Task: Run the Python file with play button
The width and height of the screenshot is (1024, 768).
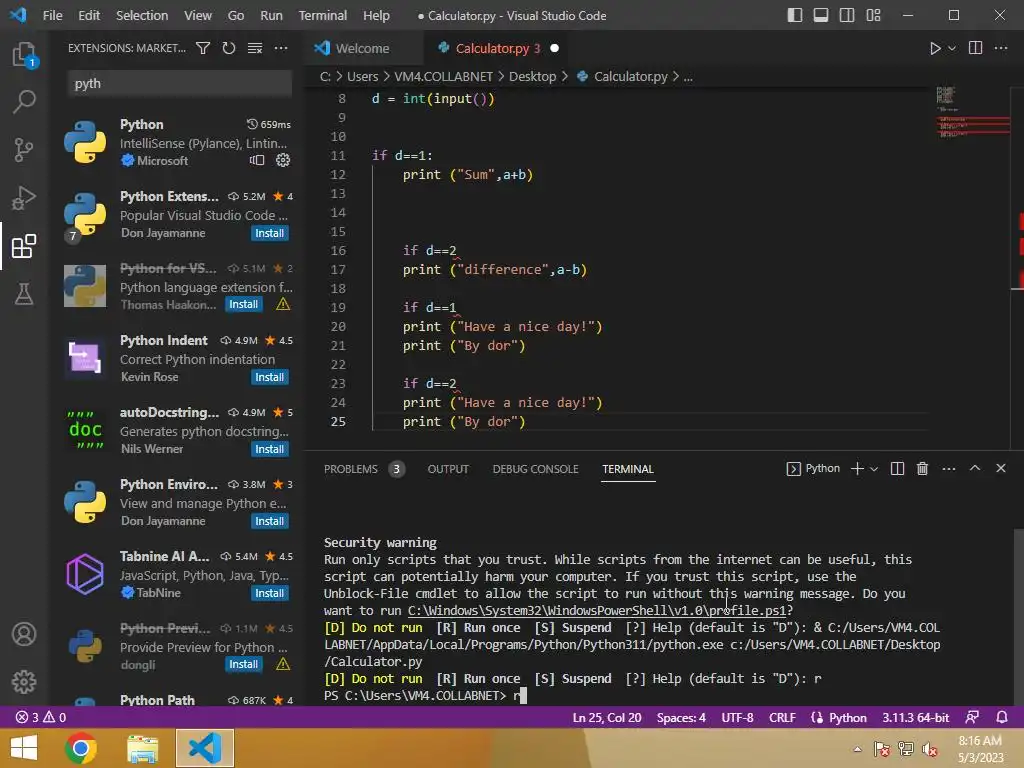Action: pos(935,48)
